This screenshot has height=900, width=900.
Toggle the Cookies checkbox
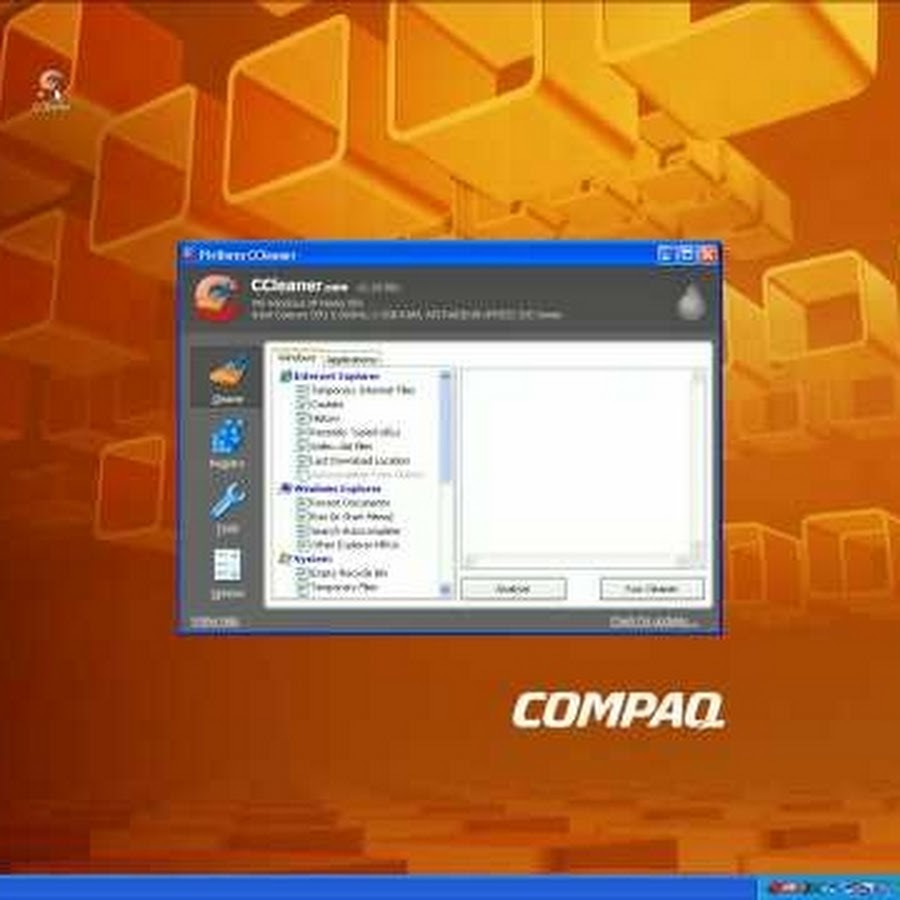click(303, 405)
